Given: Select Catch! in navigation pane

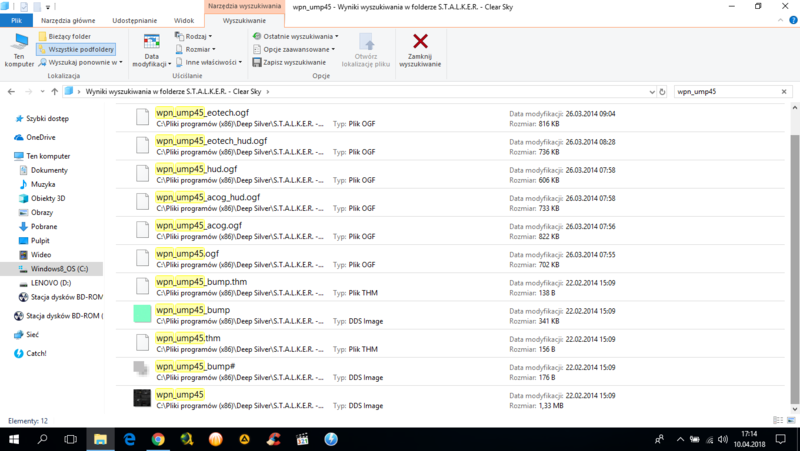Looking at the screenshot, I should (31, 353).
